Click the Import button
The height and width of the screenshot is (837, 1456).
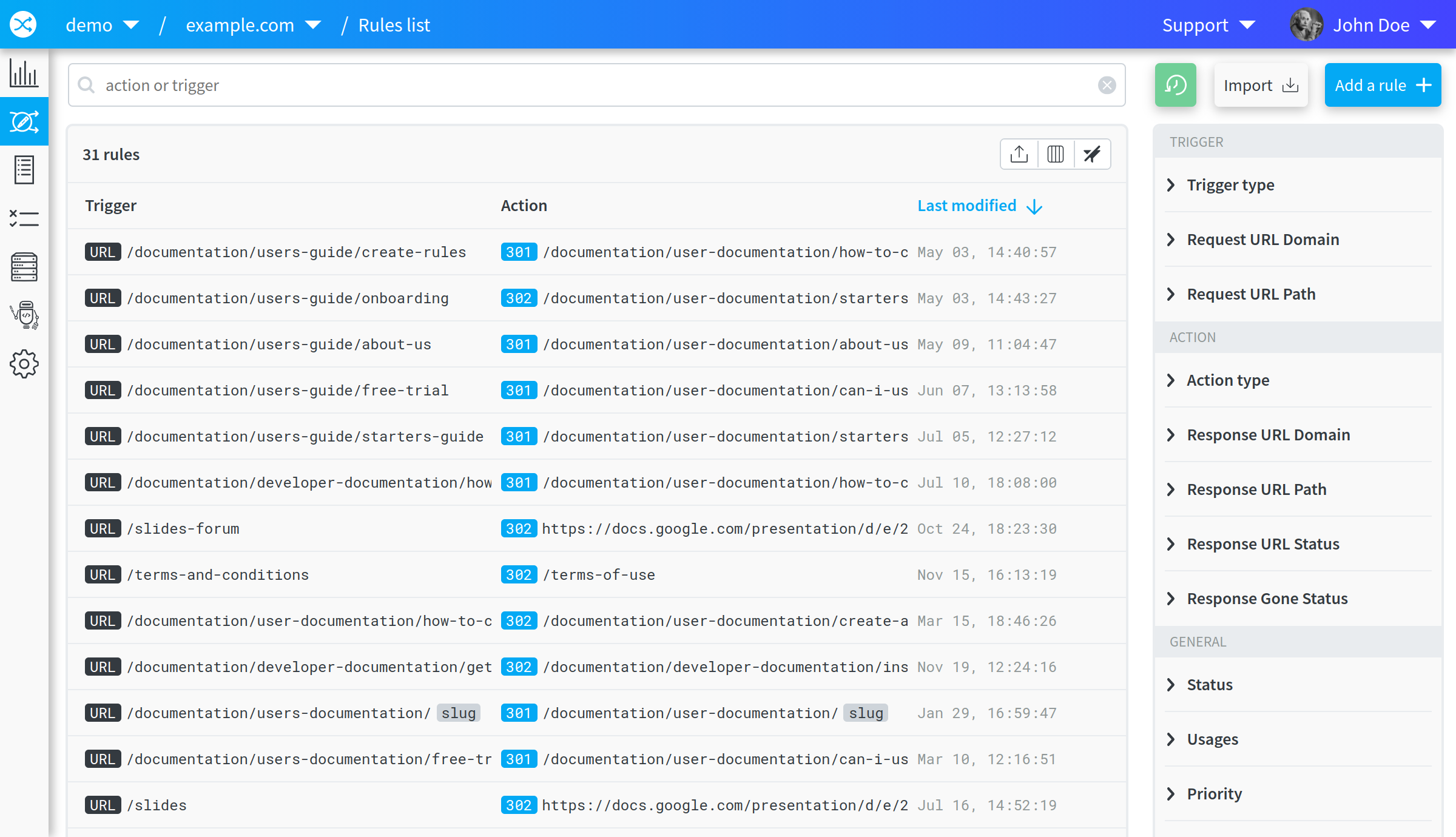click(x=1261, y=85)
